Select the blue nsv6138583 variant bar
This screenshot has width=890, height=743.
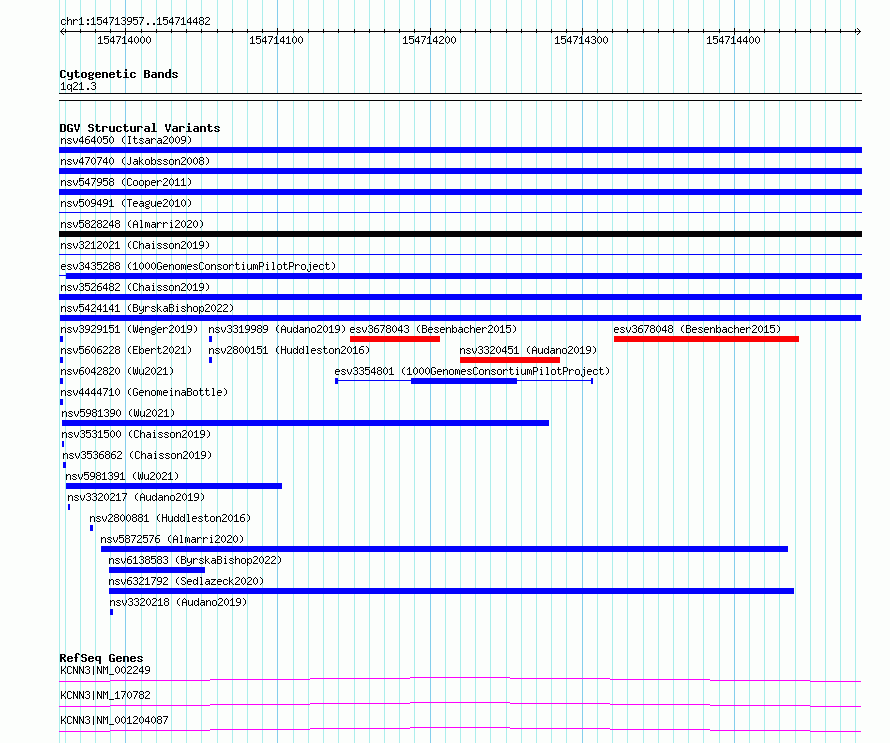click(157, 570)
